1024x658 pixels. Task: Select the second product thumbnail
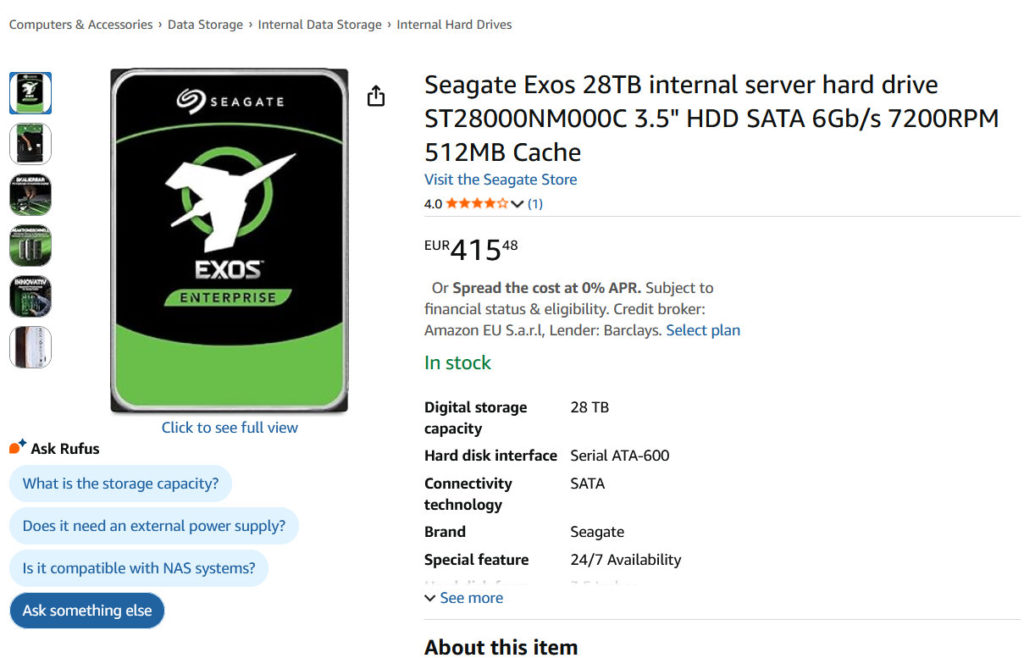(x=30, y=144)
